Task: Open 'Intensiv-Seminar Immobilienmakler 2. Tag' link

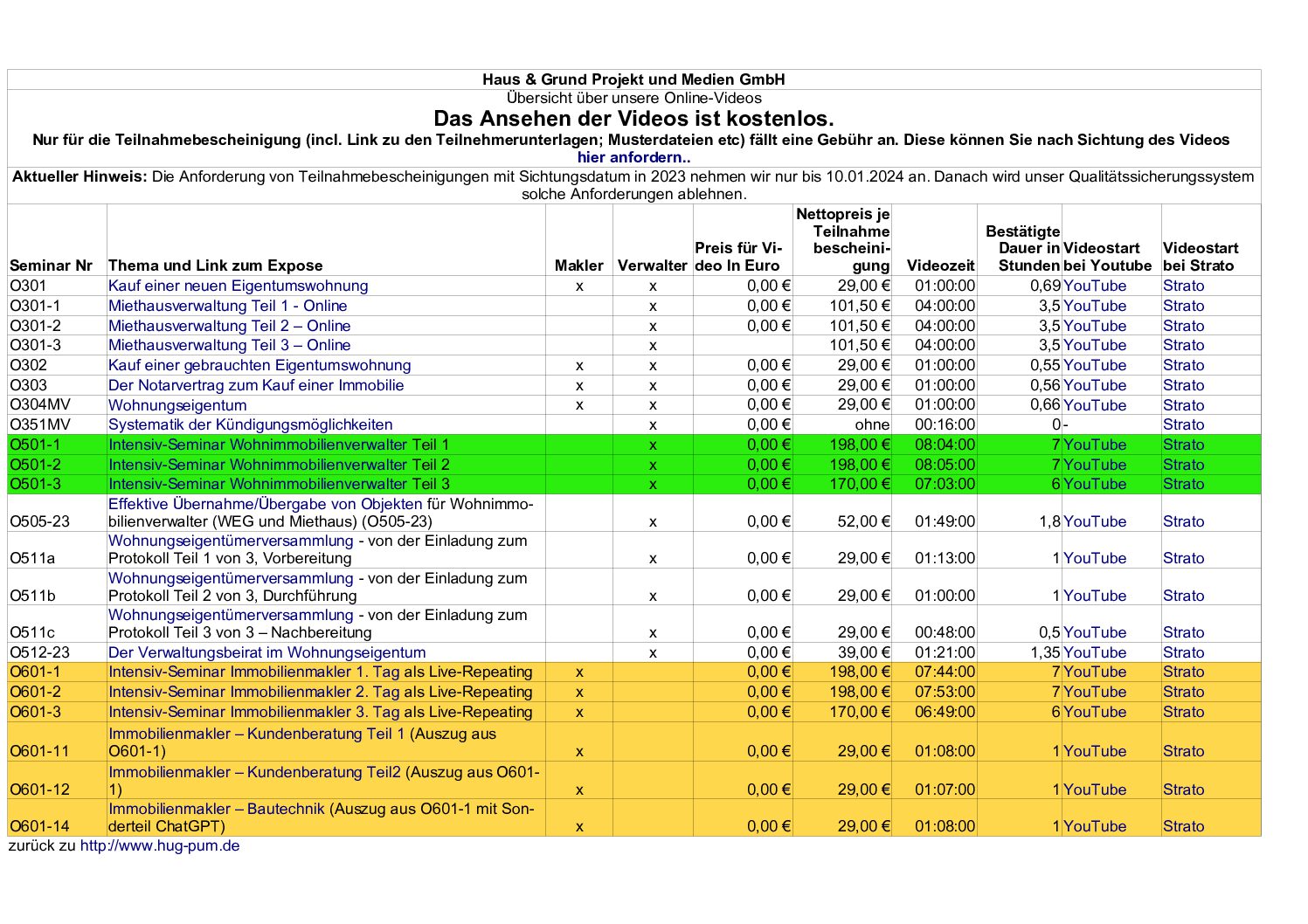Action: [254, 692]
